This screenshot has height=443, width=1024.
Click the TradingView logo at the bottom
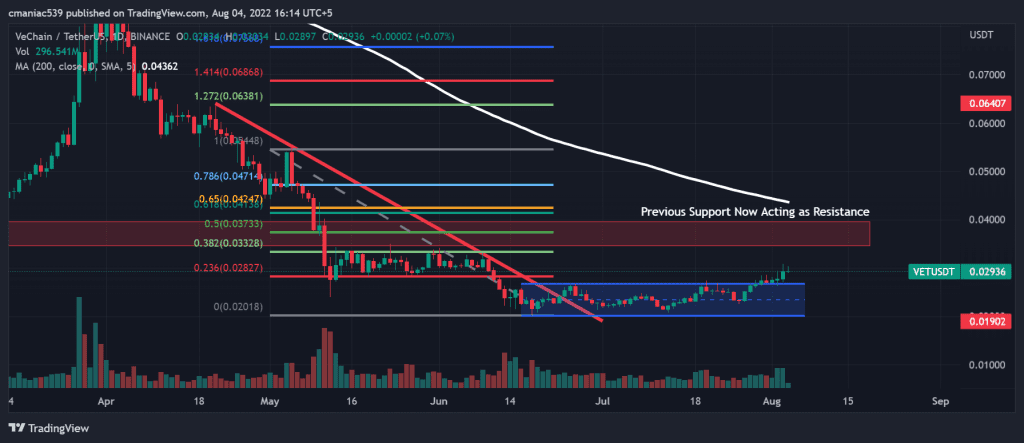49,429
